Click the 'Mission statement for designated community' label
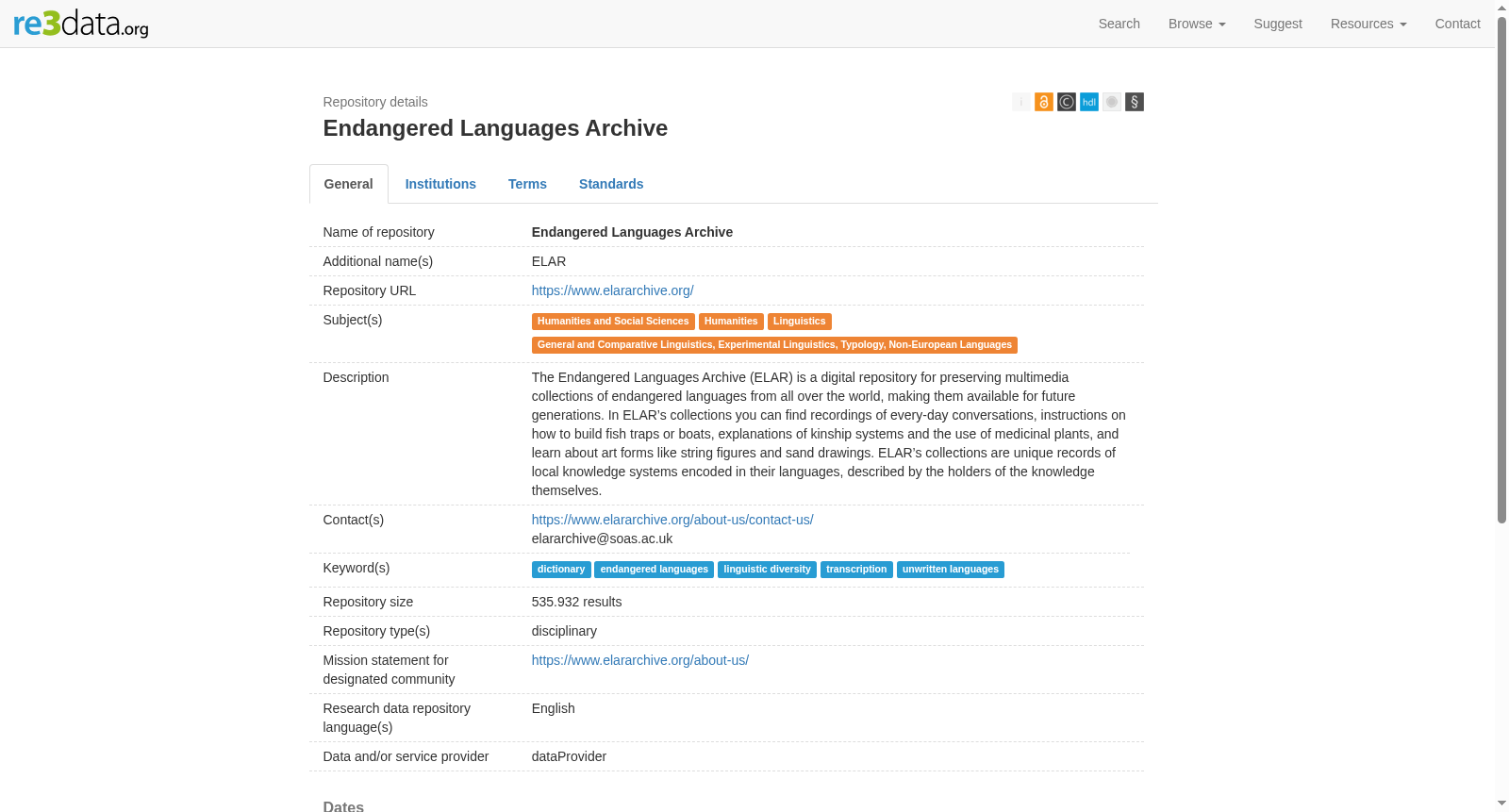This screenshot has height=812, width=1509. [x=389, y=670]
